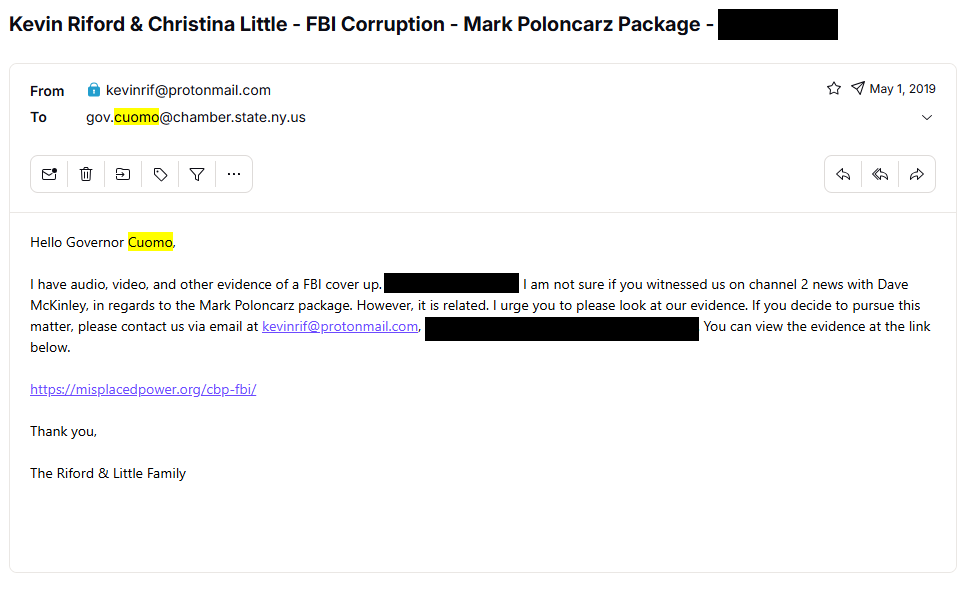This screenshot has height=607, width=967.
Task: Mark message as unread envelope icon
Action: [x=49, y=175]
